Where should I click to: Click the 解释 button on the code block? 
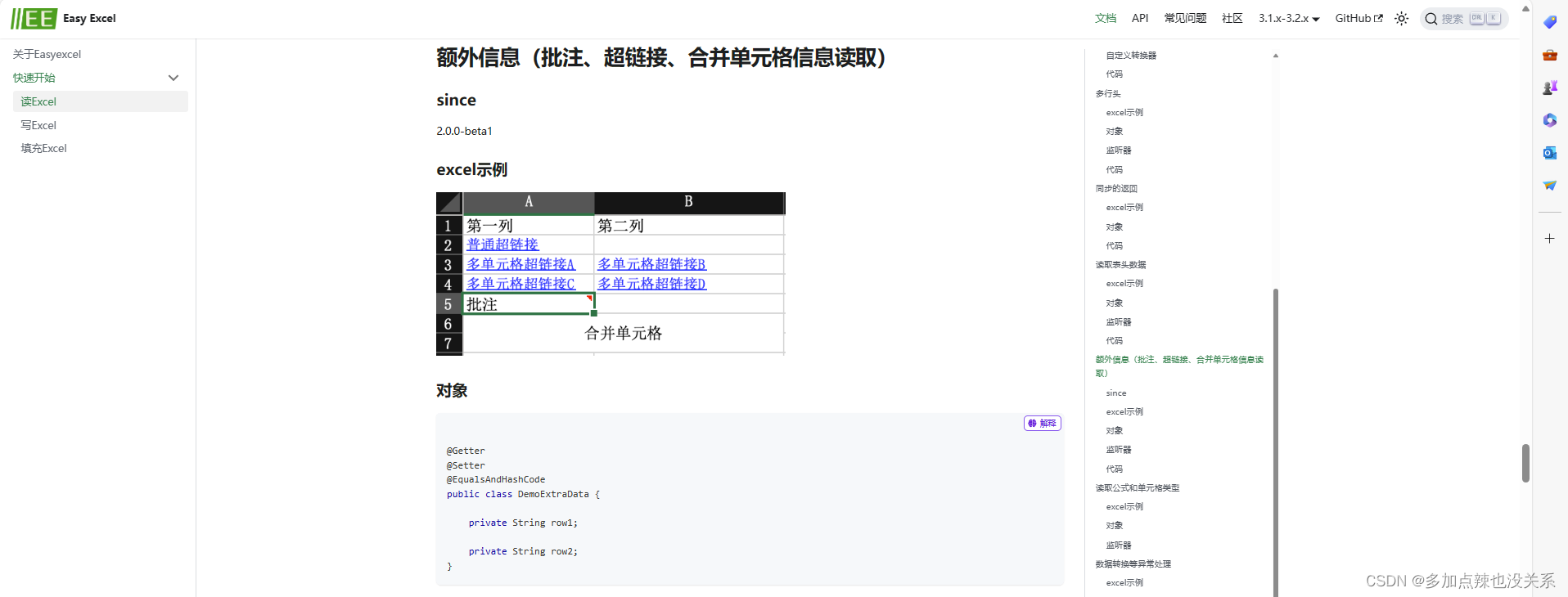click(1042, 423)
